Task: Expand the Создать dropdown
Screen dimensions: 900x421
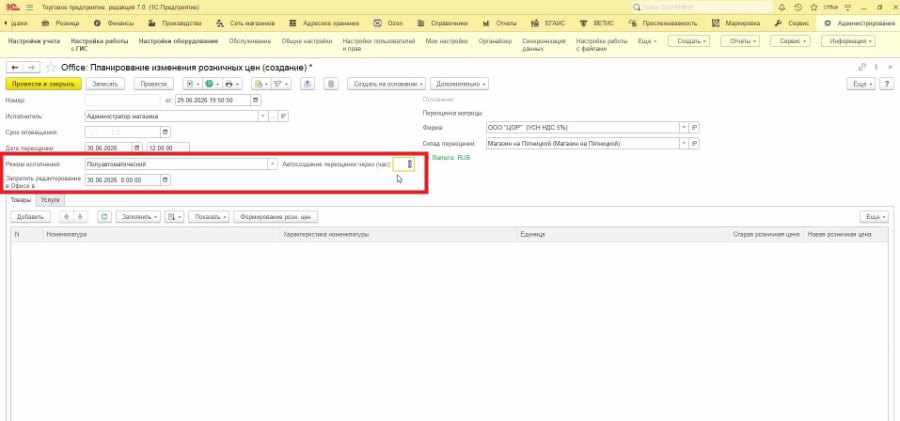Action: (x=689, y=41)
